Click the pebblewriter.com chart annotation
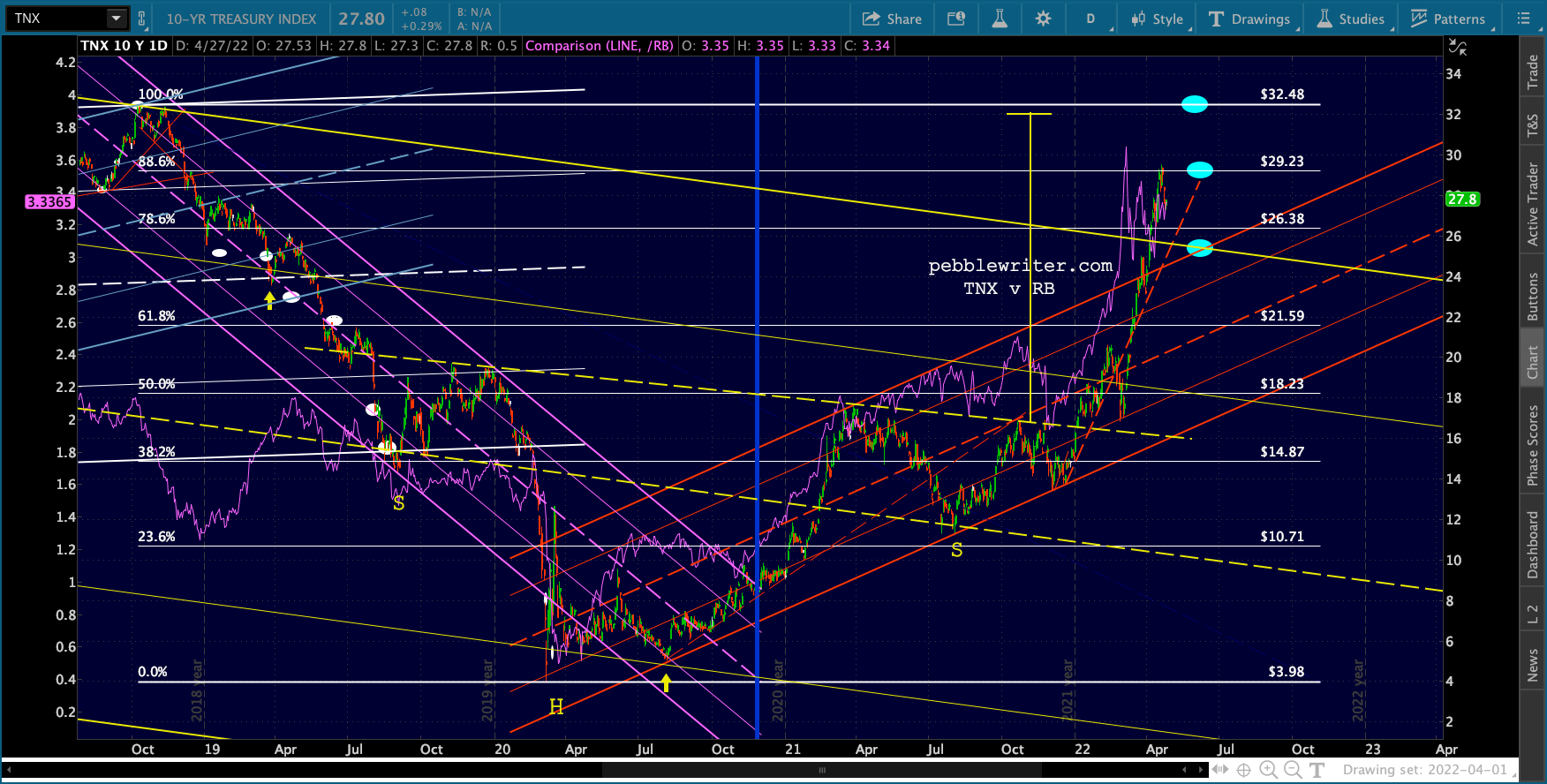Screen dimensions: 1547x784 click(1020, 266)
